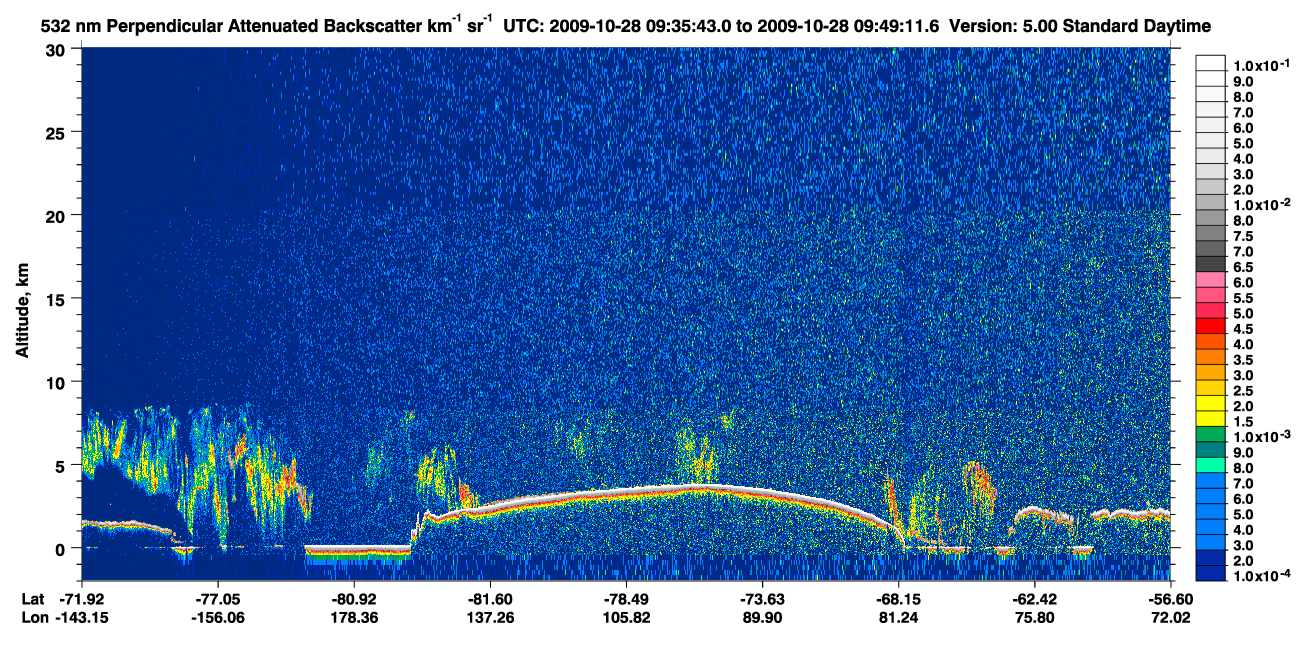
Task: Click the arched white surface return at its peak
Action: point(700,487)
